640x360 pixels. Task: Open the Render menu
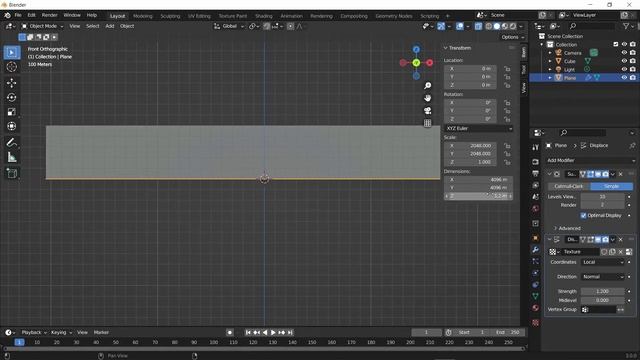click(x=49, y=15)
